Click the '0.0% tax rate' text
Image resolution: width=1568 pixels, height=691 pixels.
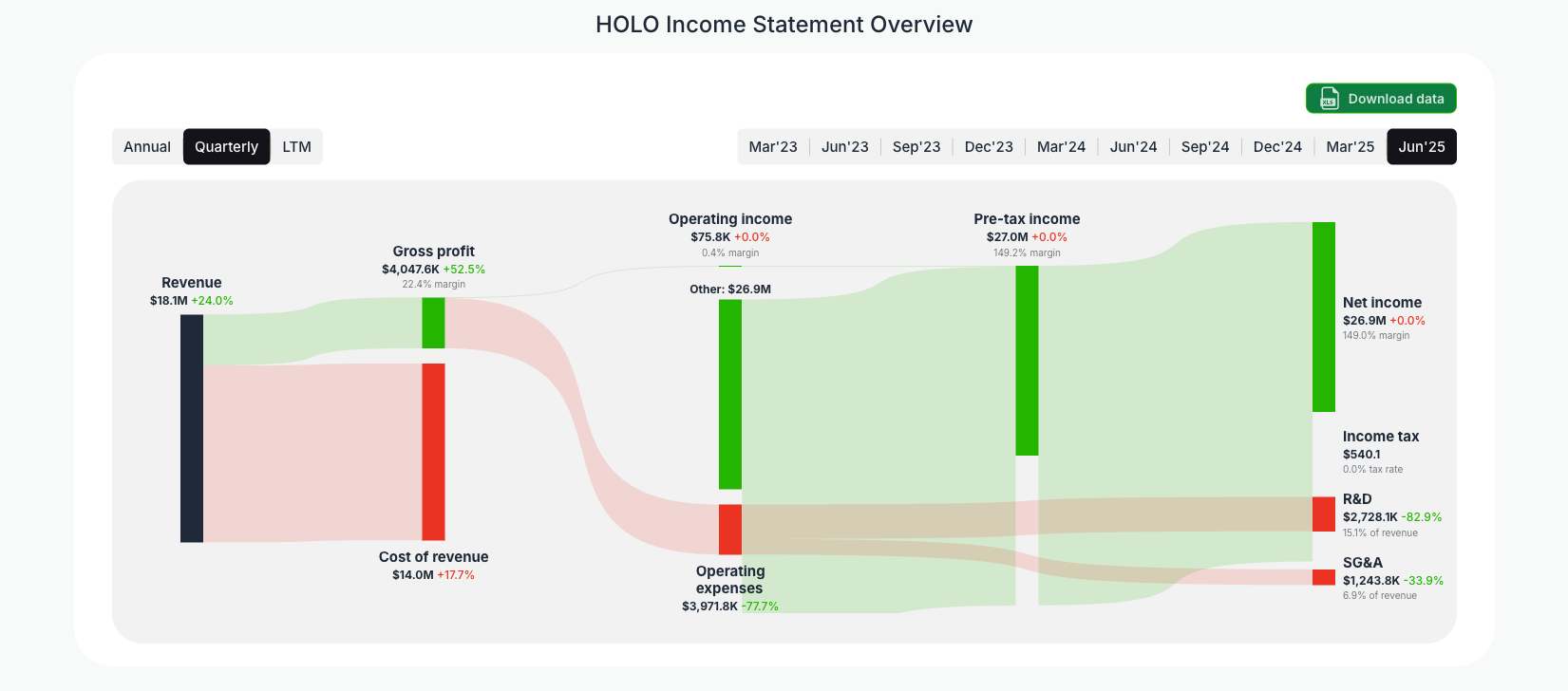(1372, 469)
